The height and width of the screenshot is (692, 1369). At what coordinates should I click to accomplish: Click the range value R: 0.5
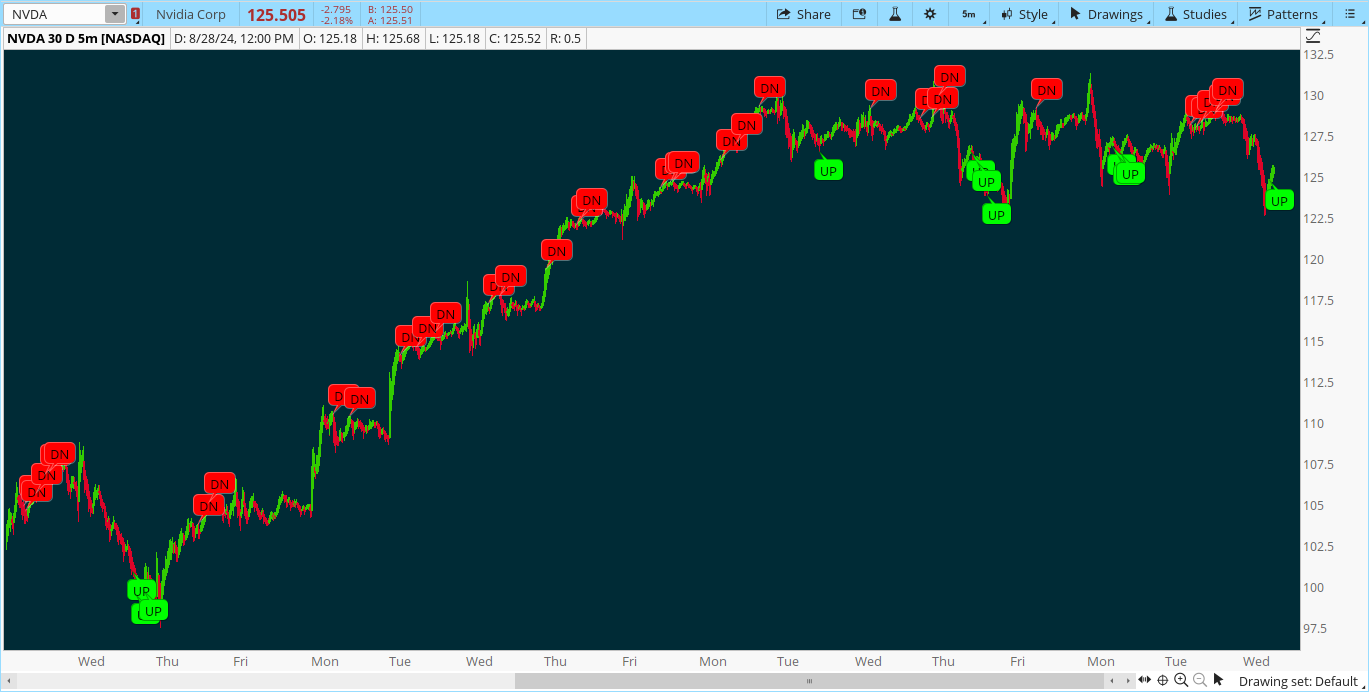(x=565, y=38)
